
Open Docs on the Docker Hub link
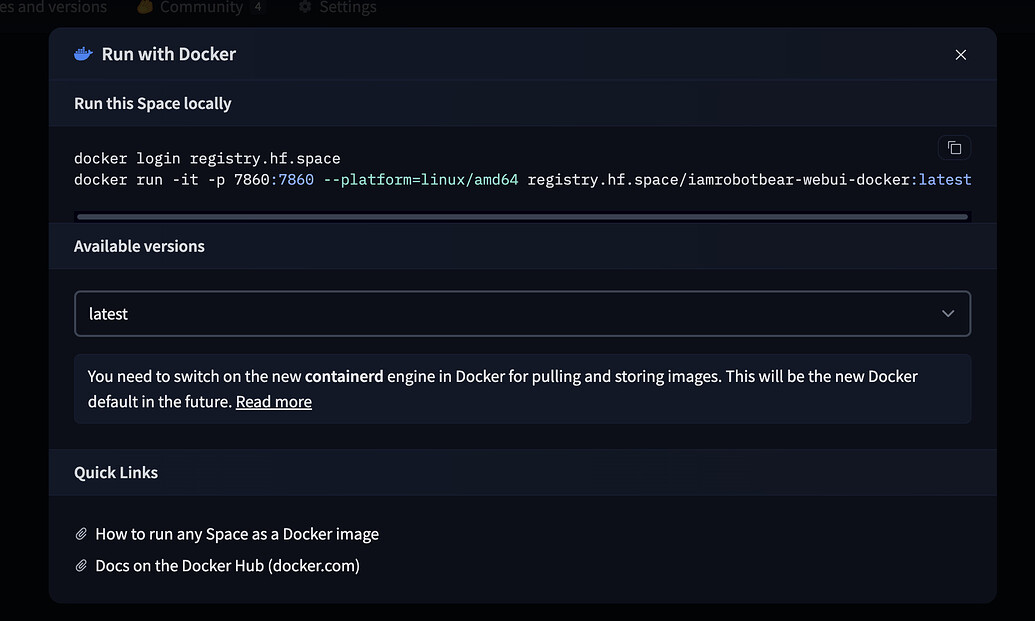(x=227, y=566)
